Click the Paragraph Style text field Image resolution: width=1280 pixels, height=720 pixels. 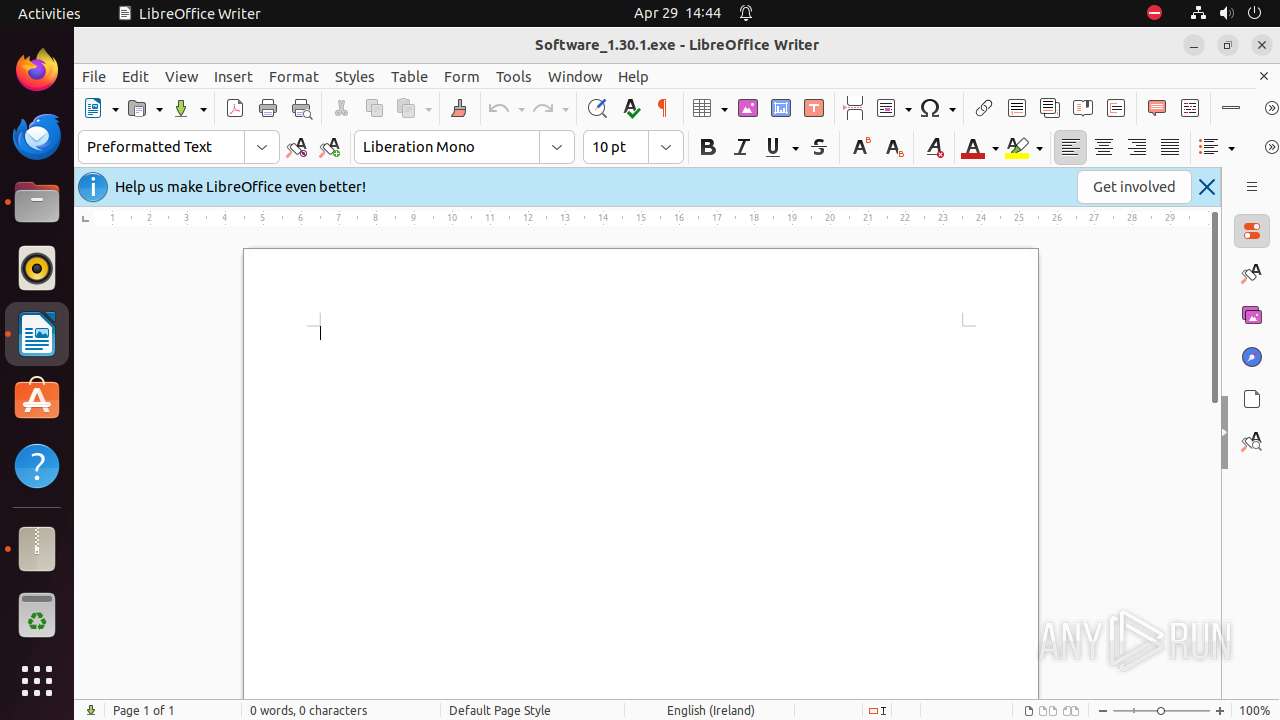point(162,147)
